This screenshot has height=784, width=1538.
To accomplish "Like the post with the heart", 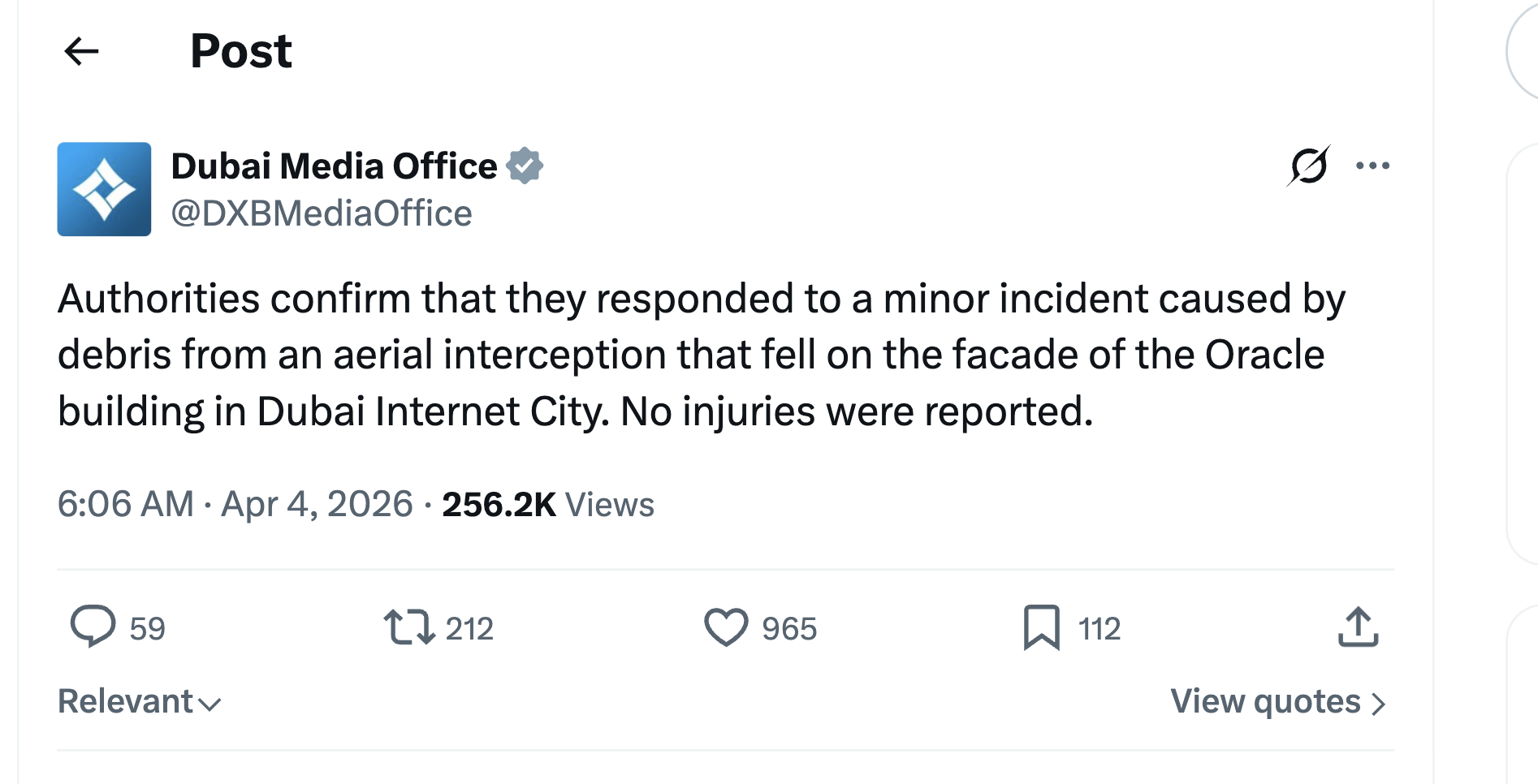I will point(725,627).
